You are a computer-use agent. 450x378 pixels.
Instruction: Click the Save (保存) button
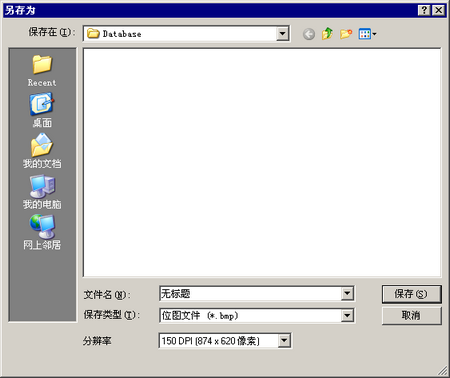tap(412, 294)
